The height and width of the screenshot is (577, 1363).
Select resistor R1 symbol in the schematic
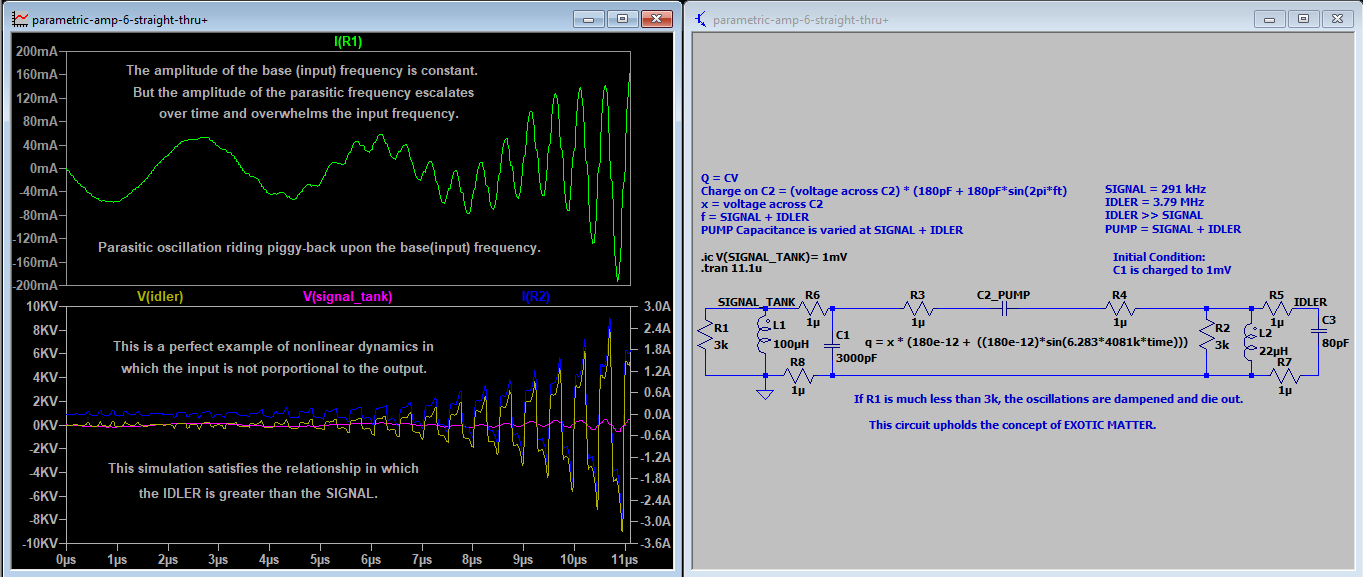pyautogui.click(x=705, y=335)
